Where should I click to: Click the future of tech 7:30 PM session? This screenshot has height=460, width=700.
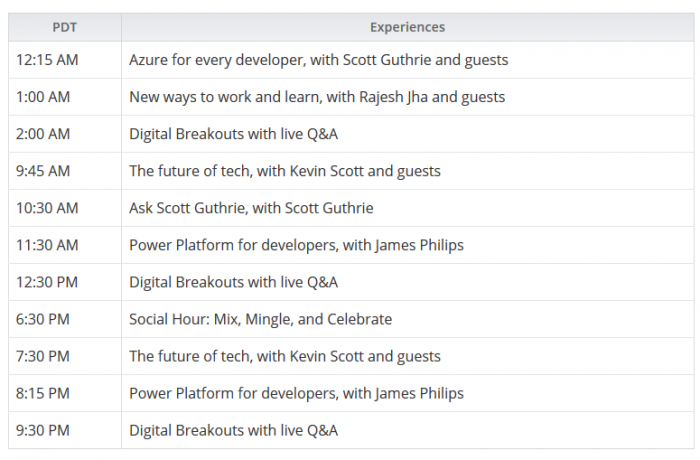(x=284, y=356)
